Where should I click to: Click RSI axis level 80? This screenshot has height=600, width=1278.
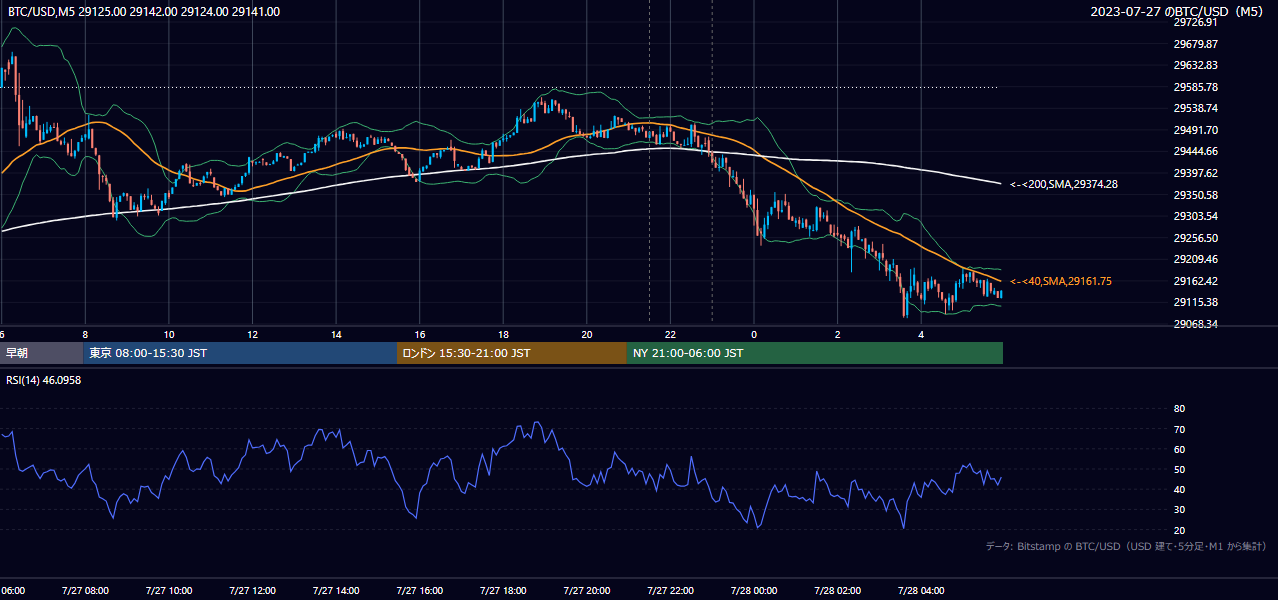click(1179, 409)
